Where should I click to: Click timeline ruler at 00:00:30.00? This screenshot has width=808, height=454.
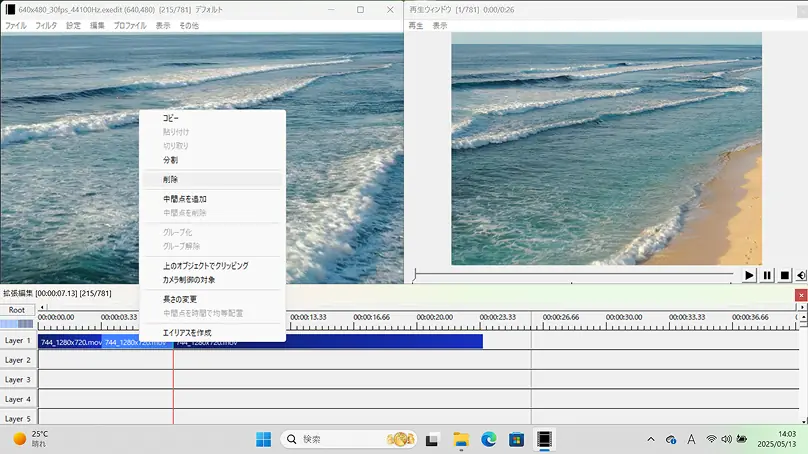pos(624,317)
